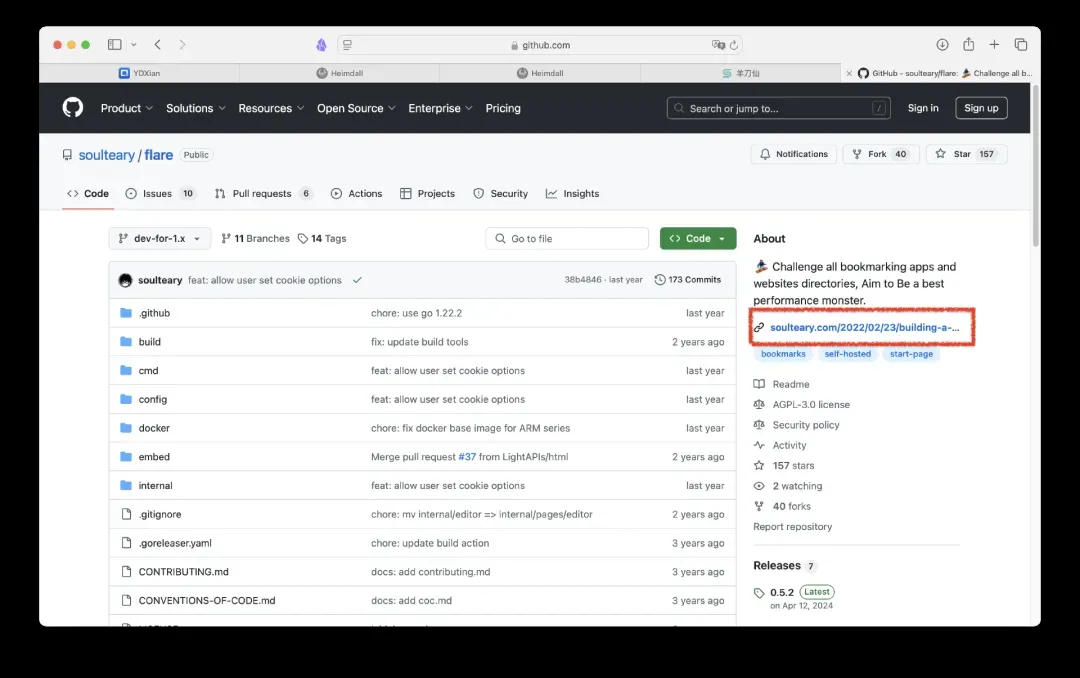Image resolution: width=1080 pixels, height=678 pixels.
Task: Click the green commit status checkmark
Action: tap(357, 280)
